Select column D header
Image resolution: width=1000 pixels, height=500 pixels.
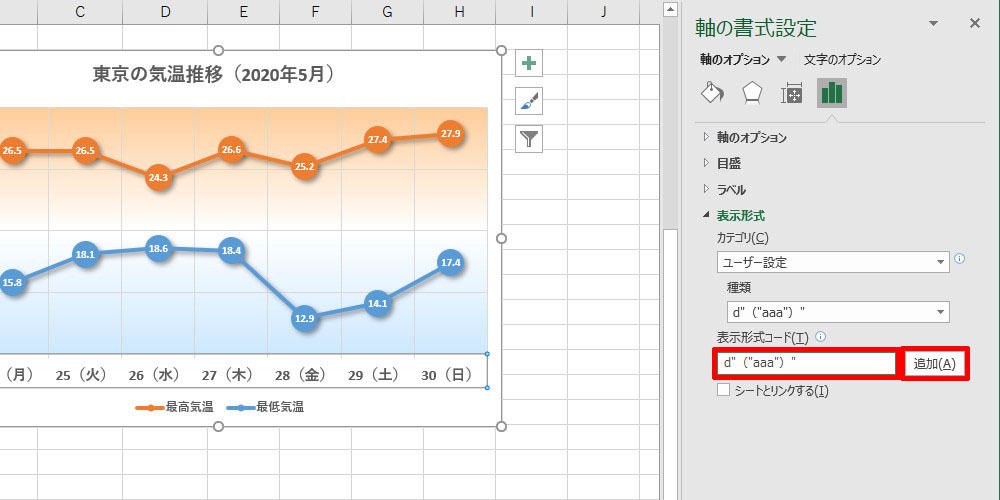(x=165, y=11)
